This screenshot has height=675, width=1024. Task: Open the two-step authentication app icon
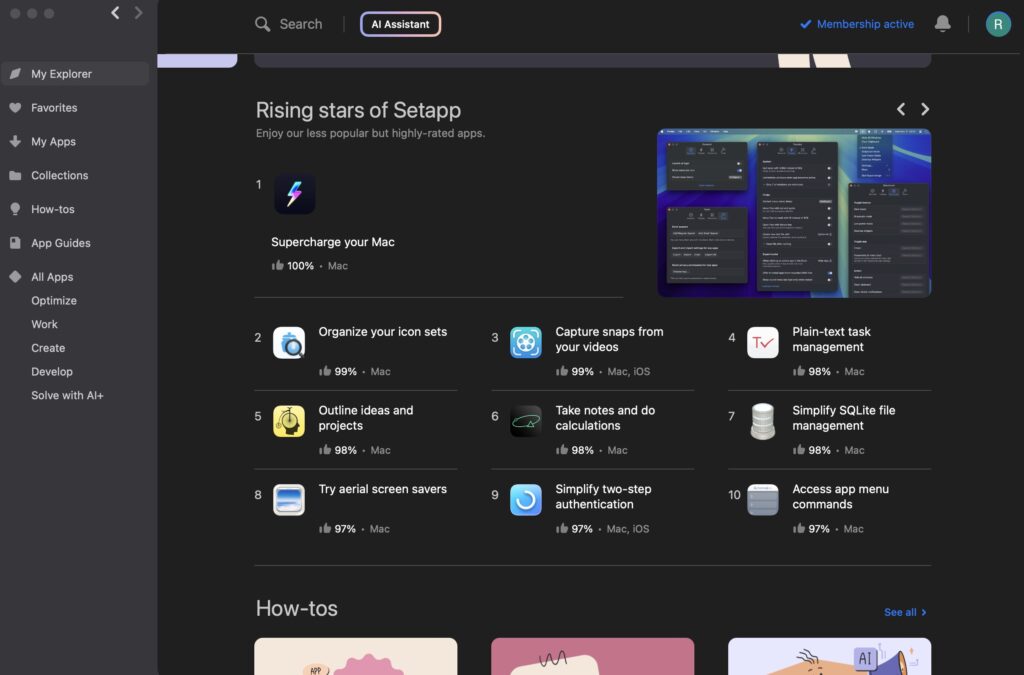tap(526, 500)
